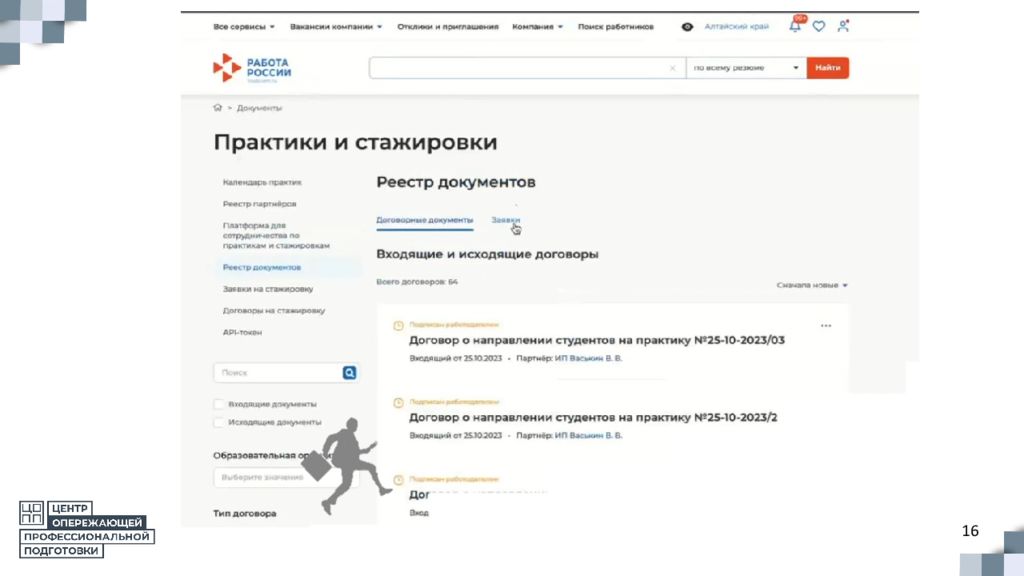This screenshot has height=576, width=1024.
Task: Click the sidebar search magnifier button
Action: point(349,372)
